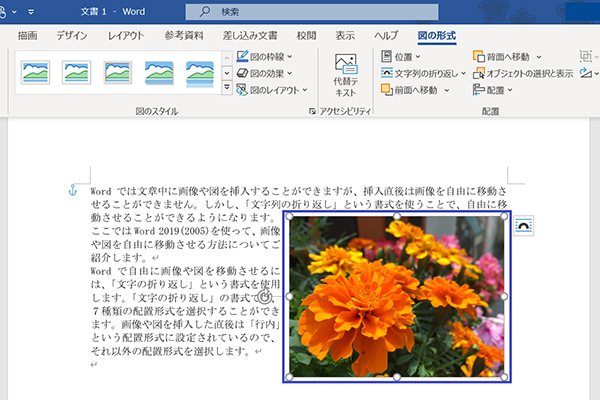The height and width of the screenshot is (400, 600).
Task: Click the 位置 icon
Action: [386, 56]
